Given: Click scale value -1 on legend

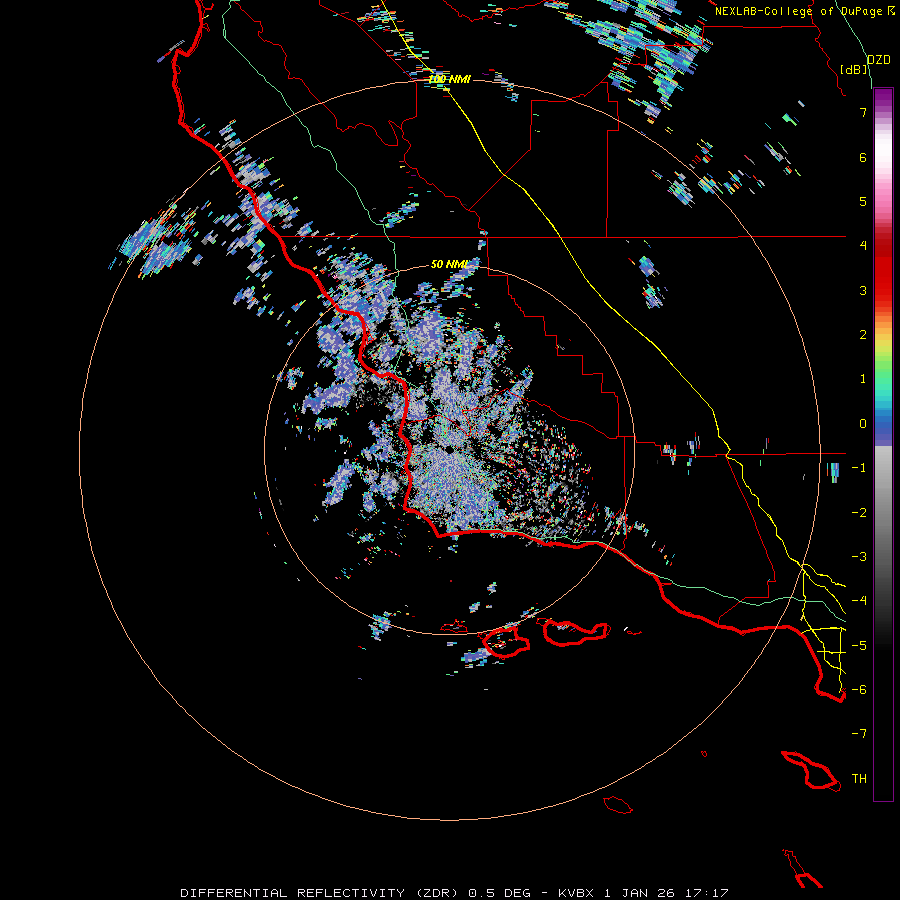Looking at the screenshot, I should [x=859, y=468].
